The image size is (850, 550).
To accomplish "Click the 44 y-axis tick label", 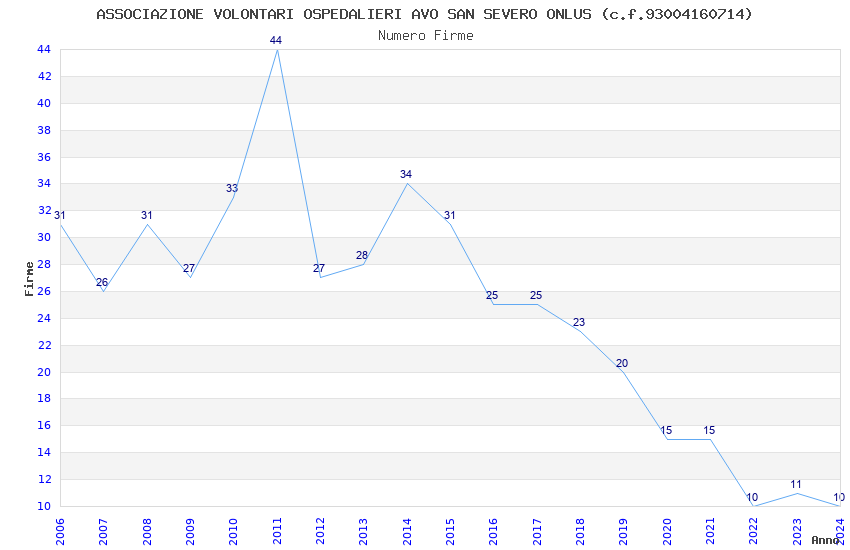I will tap(44, 49).
